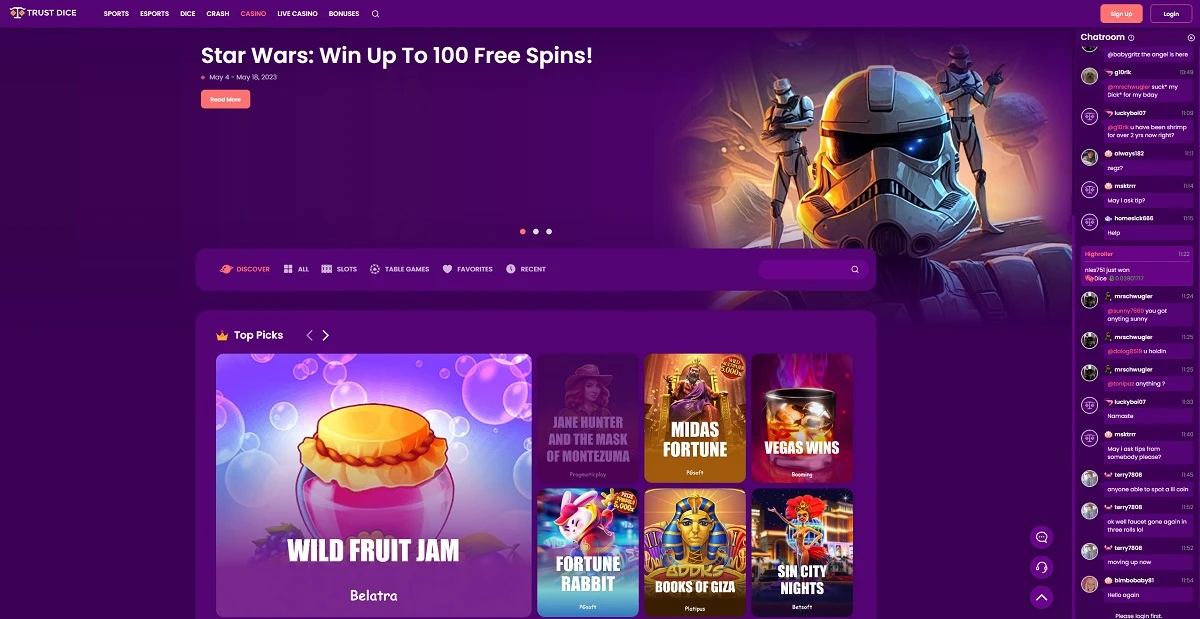
Task: Open the Esports menu item
Action: click(155, 14)
